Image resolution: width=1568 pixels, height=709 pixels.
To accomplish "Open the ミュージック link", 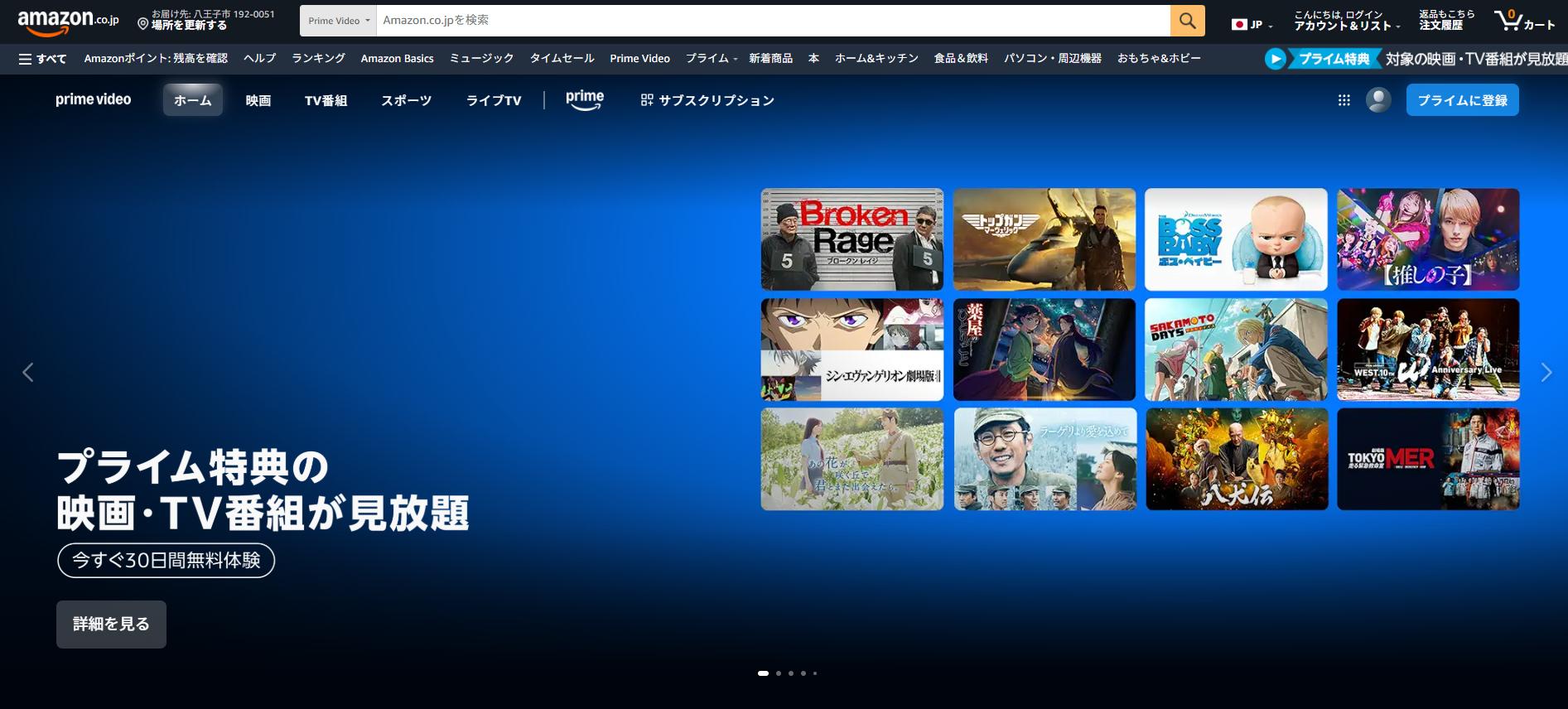I will [x=481, y=59].
